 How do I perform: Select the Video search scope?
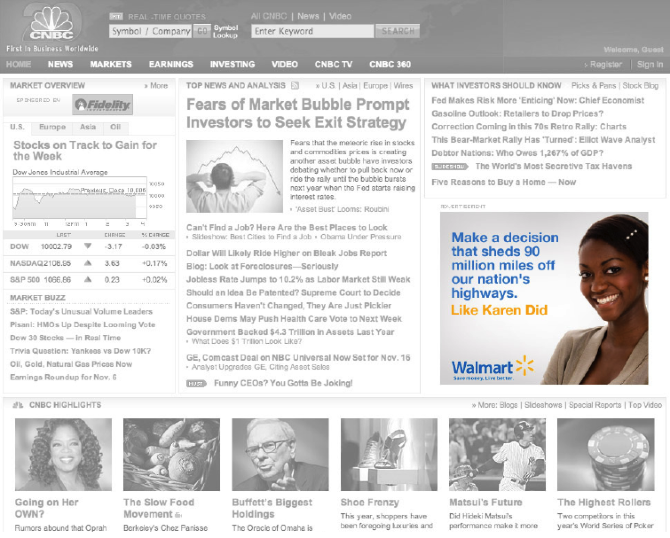coord(340,16)
